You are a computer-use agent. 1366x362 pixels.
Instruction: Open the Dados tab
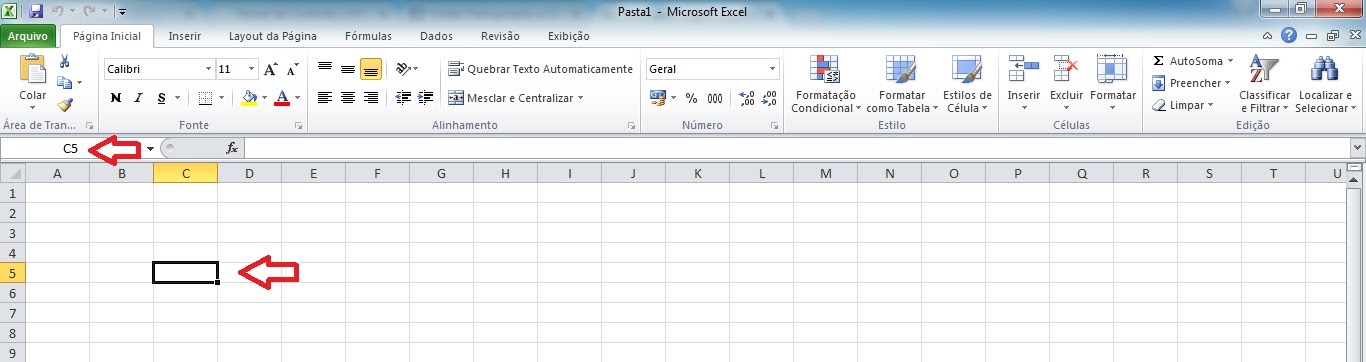tap(436, 36)
